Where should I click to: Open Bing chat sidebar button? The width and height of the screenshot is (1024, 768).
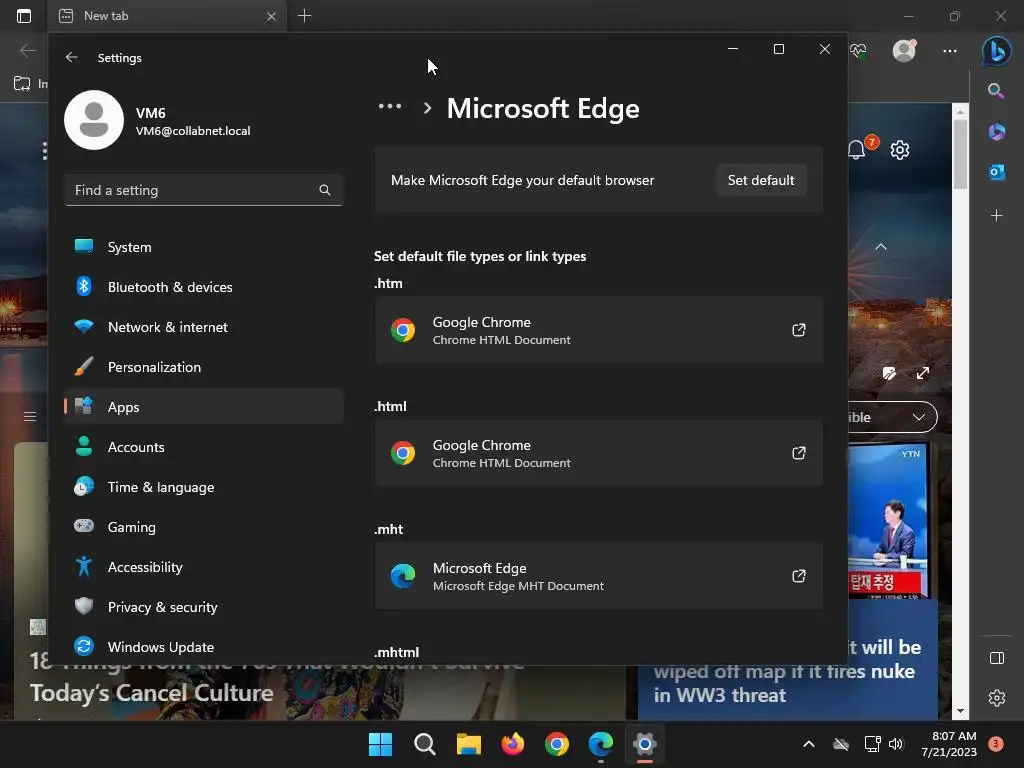point(997,50)
